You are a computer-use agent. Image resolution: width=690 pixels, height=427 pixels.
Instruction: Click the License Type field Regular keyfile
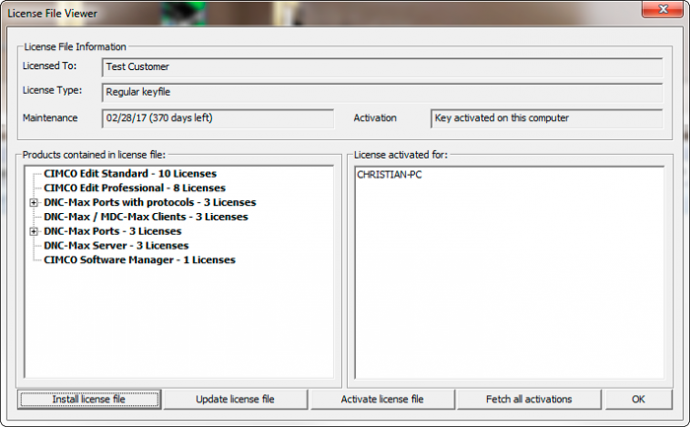pos(382,92)
